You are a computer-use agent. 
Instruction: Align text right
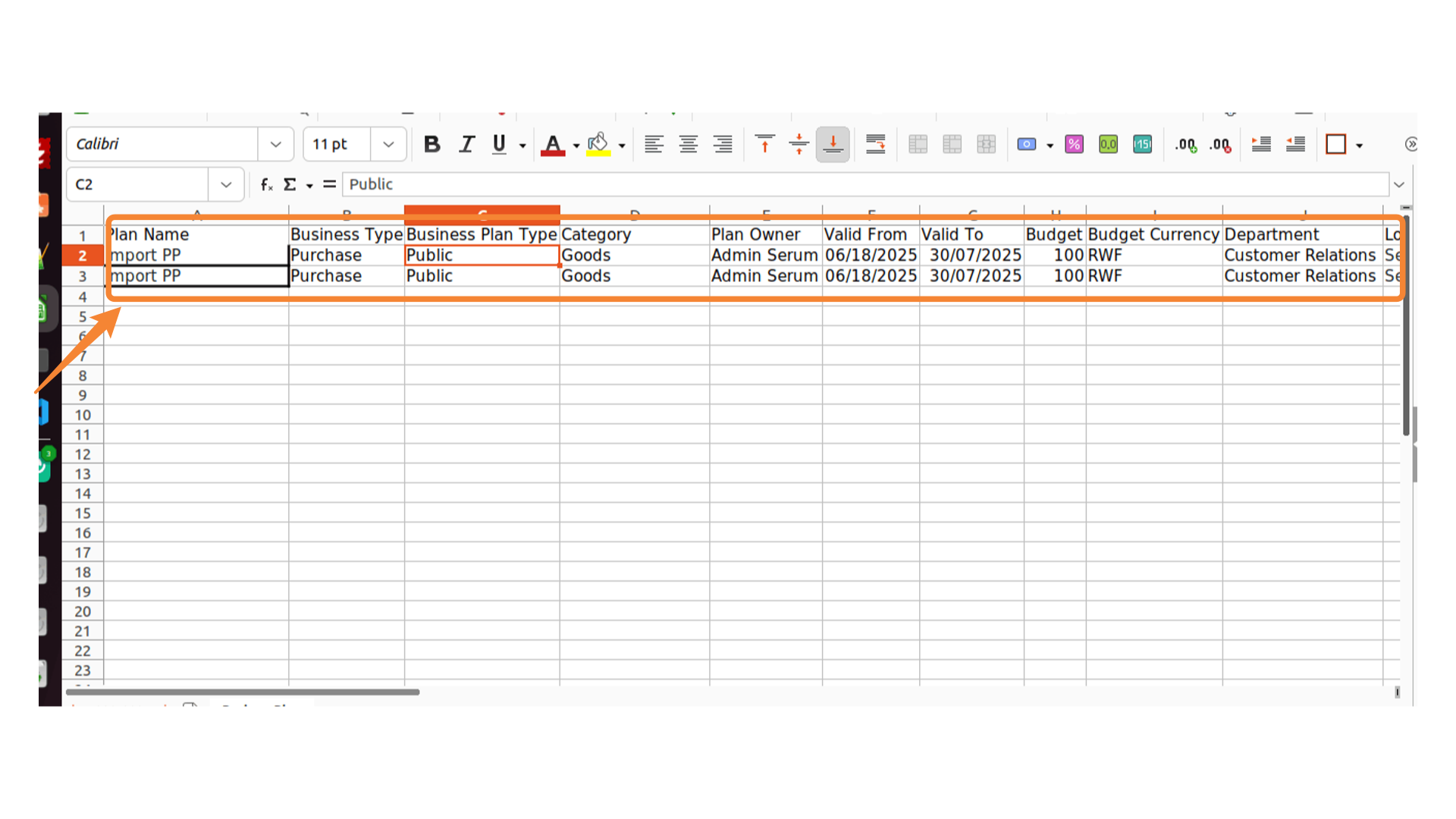pos(723,144)
